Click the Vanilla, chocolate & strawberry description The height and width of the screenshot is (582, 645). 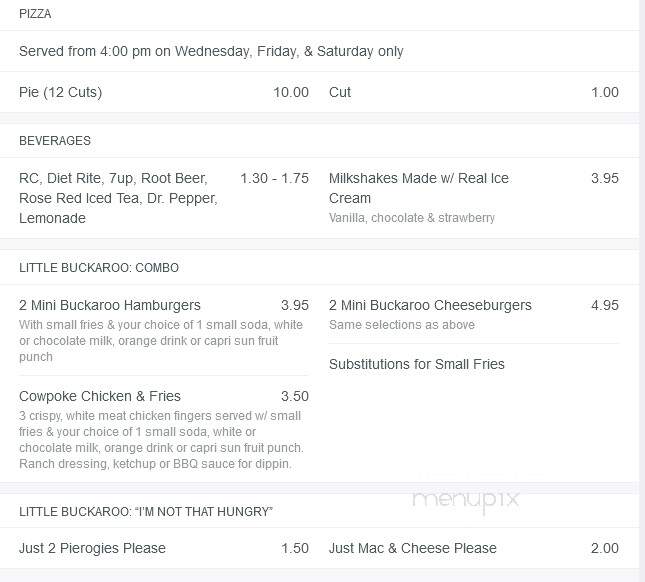coord(412,218)
